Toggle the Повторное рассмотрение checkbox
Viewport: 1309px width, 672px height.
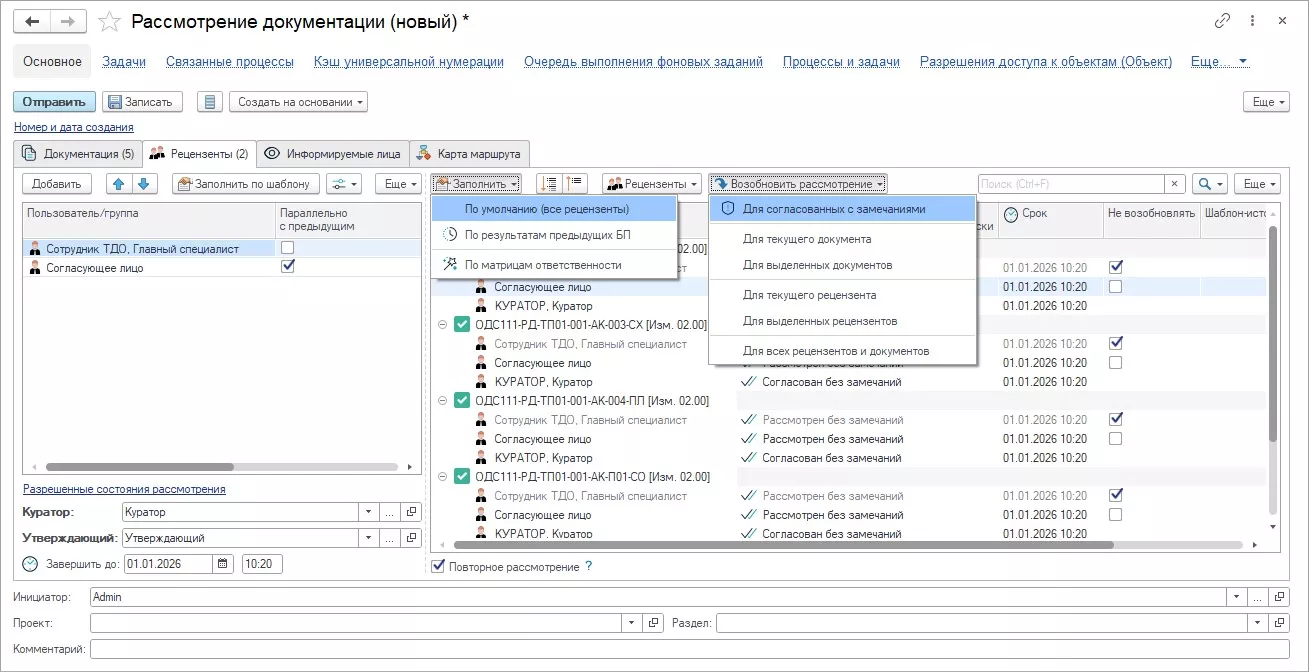point(437,567)
